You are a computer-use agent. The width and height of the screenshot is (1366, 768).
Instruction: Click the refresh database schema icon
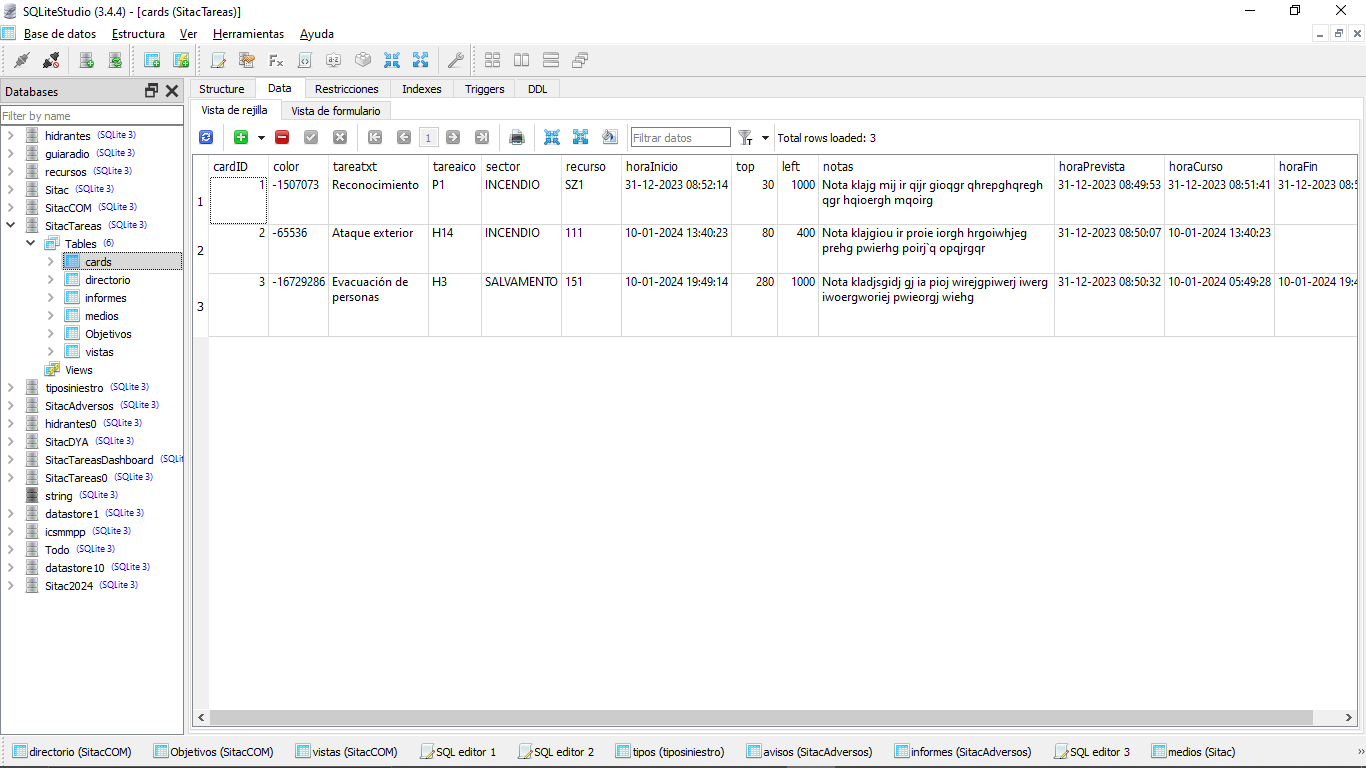(x=115, y=60)
